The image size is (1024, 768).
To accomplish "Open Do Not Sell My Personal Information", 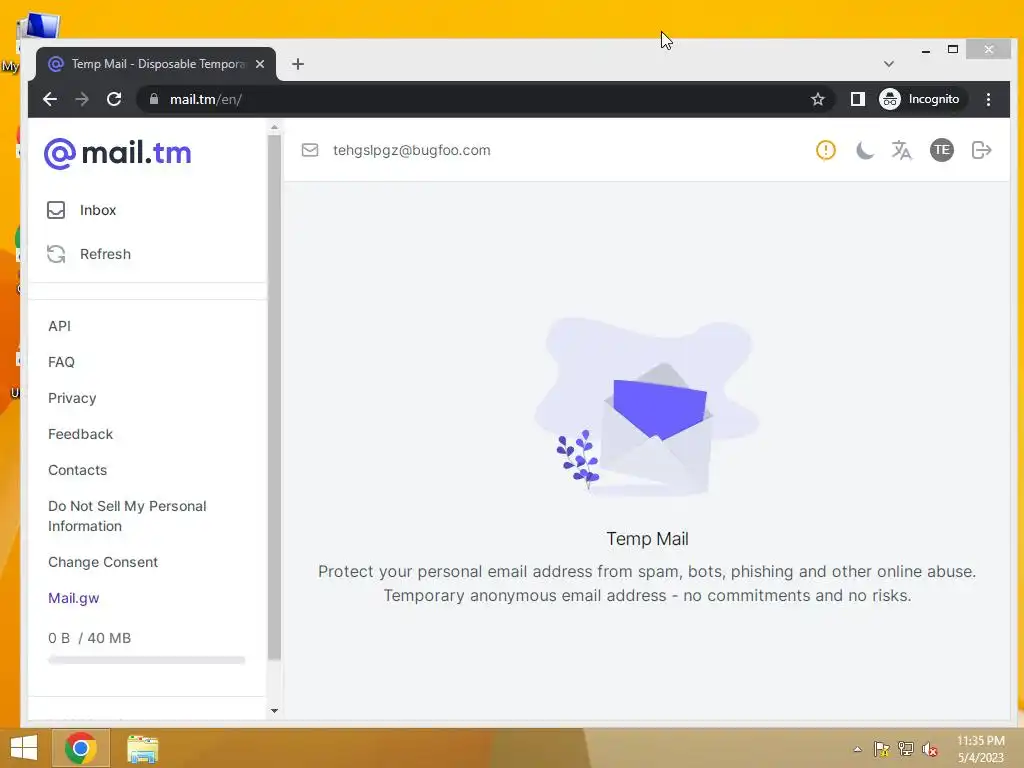I will tap(127, 516).
